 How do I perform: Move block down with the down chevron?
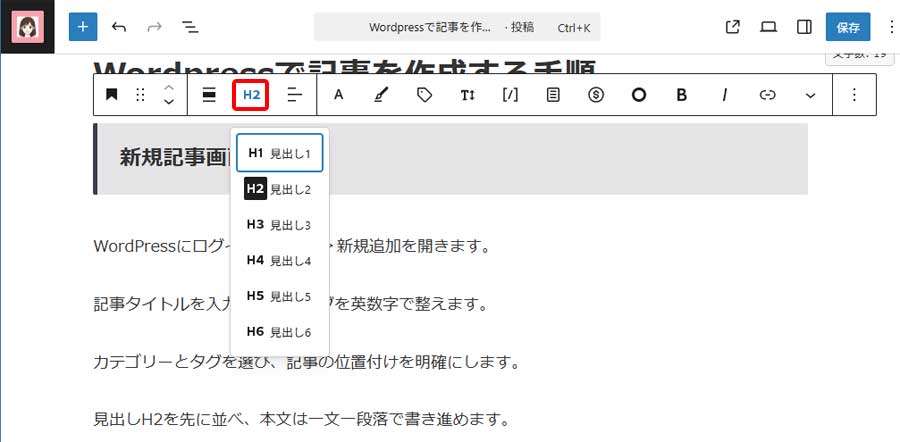[169, 102]
